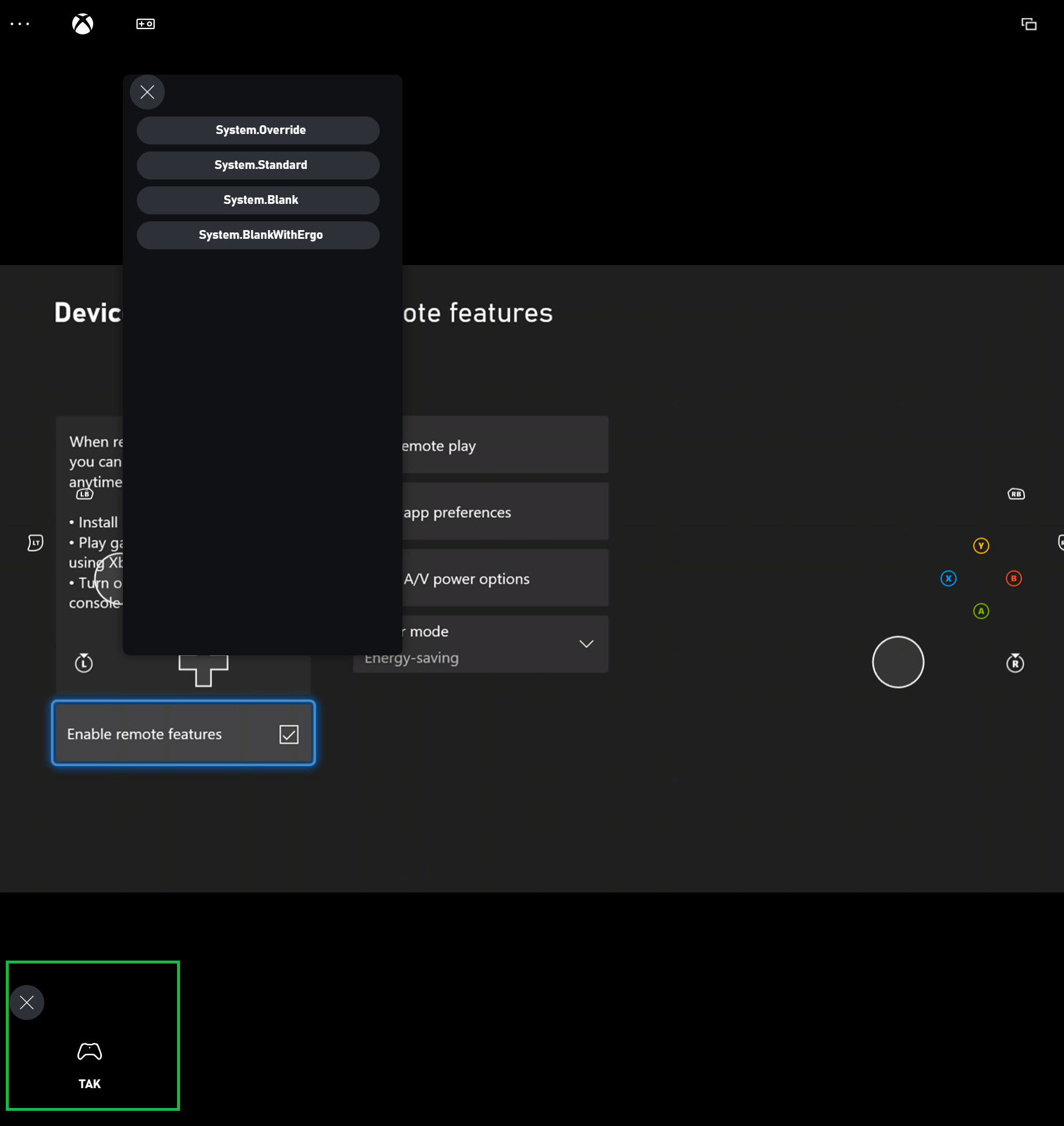
Task: Click the RB bumper icon
Action: point(1016,493)
